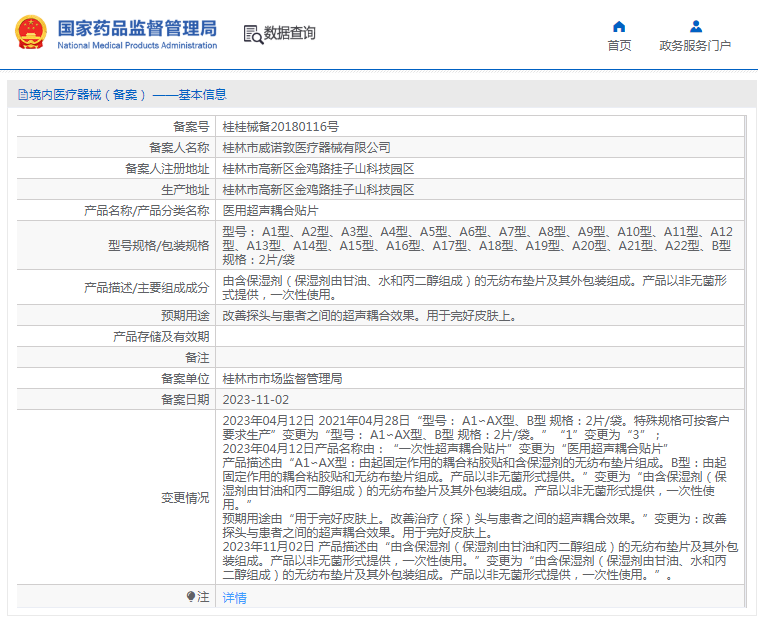The width and height of the screenshot is (758, 622).
Task: Click the 政务服务门户 person icon
Action: [x=696, y=26]
